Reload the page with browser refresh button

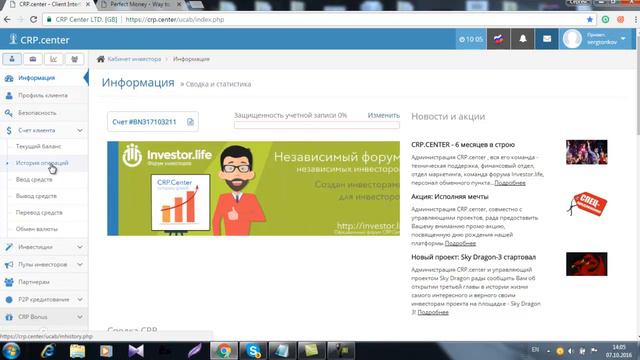(33, 20)
